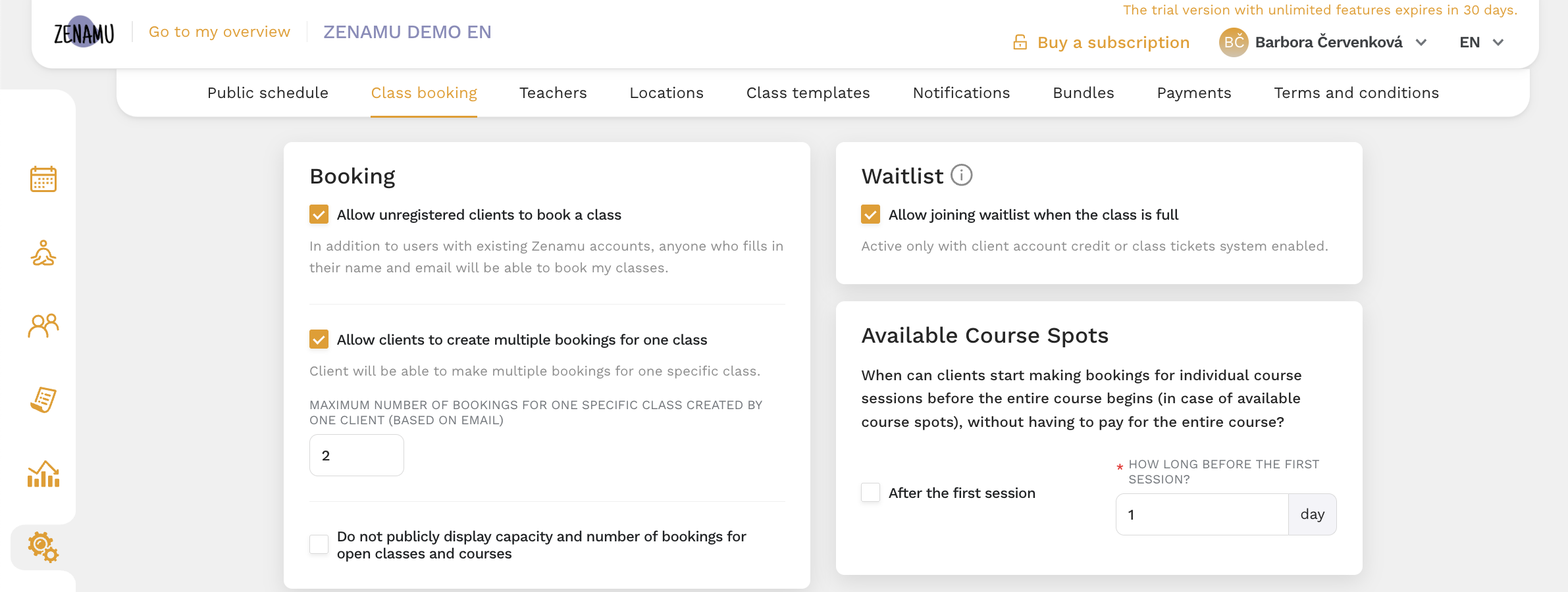1568x592 pixels.
Task: Open the clients sidebar icon
Action: (x=43, y=326)
